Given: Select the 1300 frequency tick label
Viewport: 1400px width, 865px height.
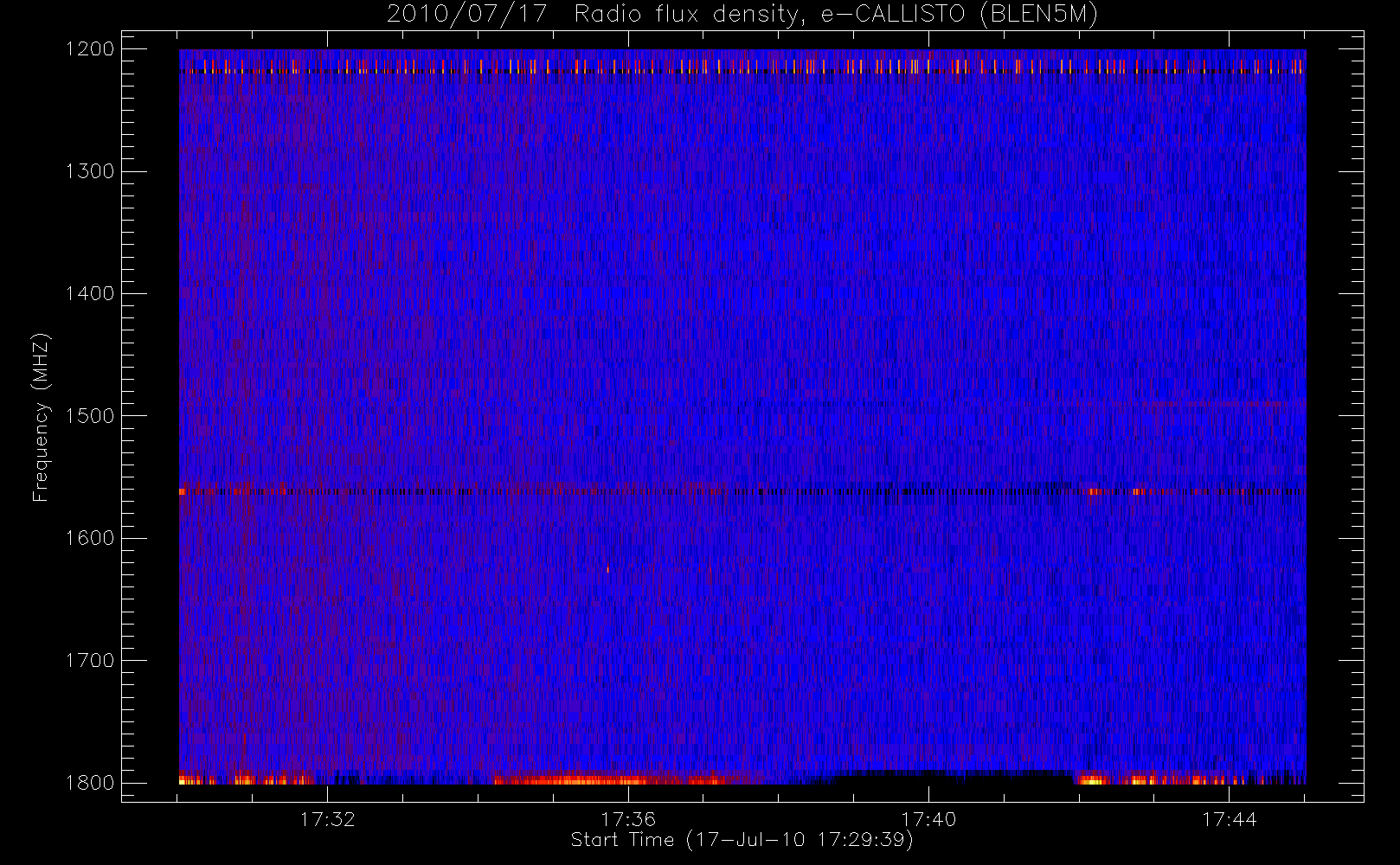Looking at the screenshot, I should point(91,171).
